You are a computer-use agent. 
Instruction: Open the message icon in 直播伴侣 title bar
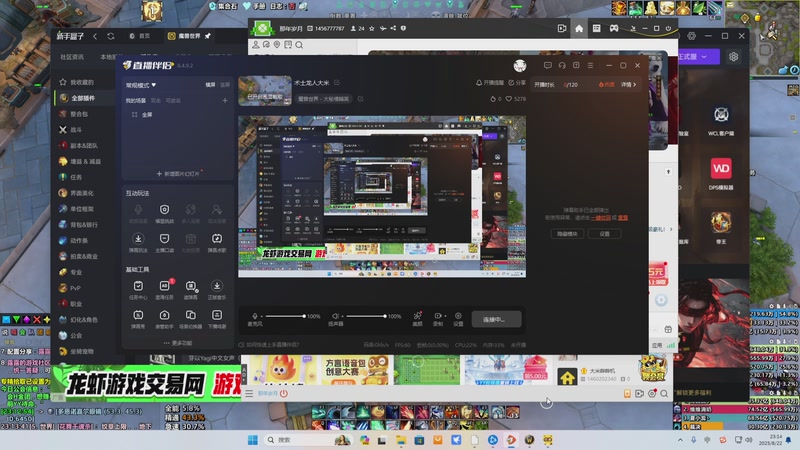pyautogui.click(x=547, y=65)
